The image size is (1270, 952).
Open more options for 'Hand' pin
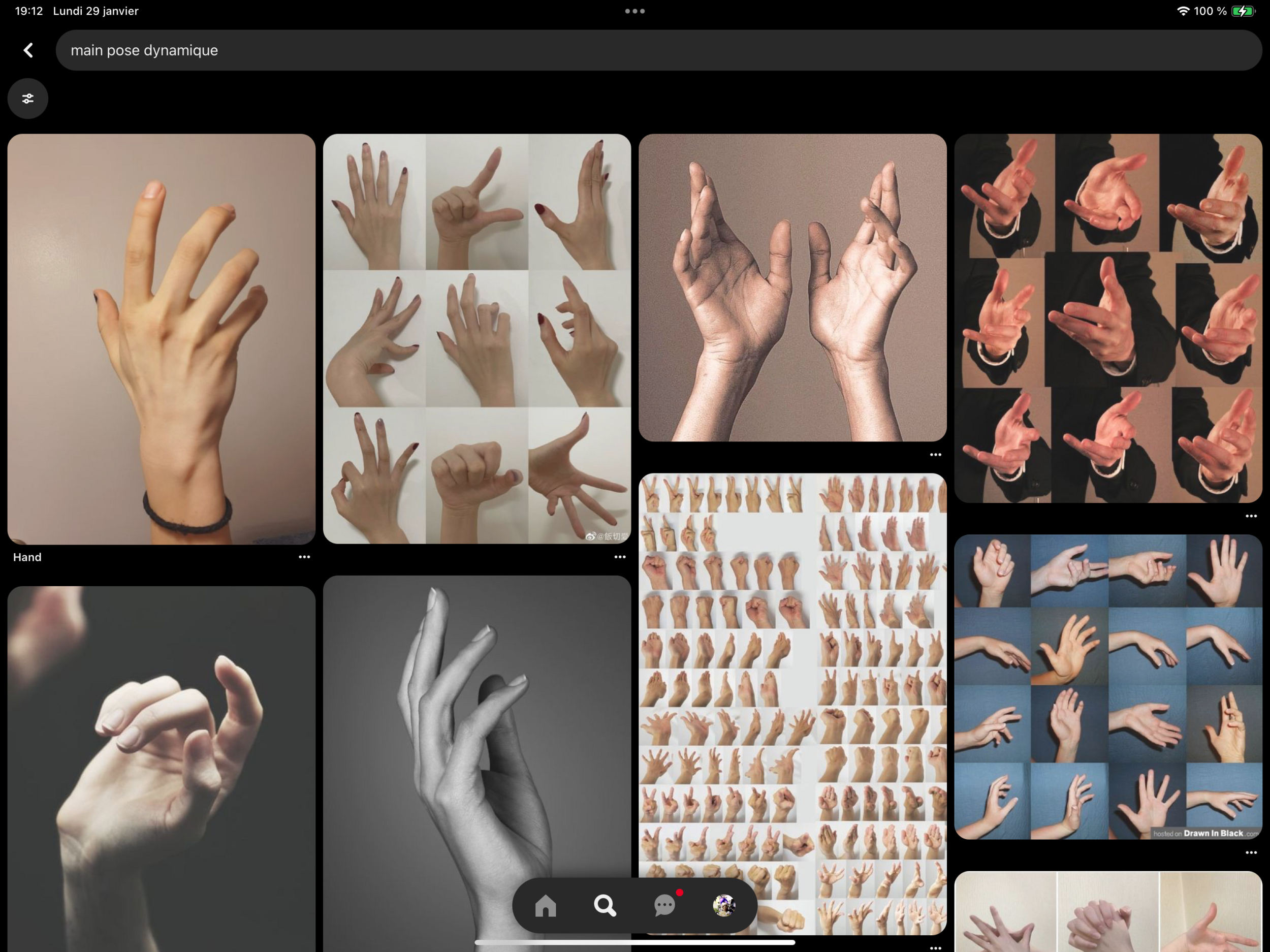point(304,557)
